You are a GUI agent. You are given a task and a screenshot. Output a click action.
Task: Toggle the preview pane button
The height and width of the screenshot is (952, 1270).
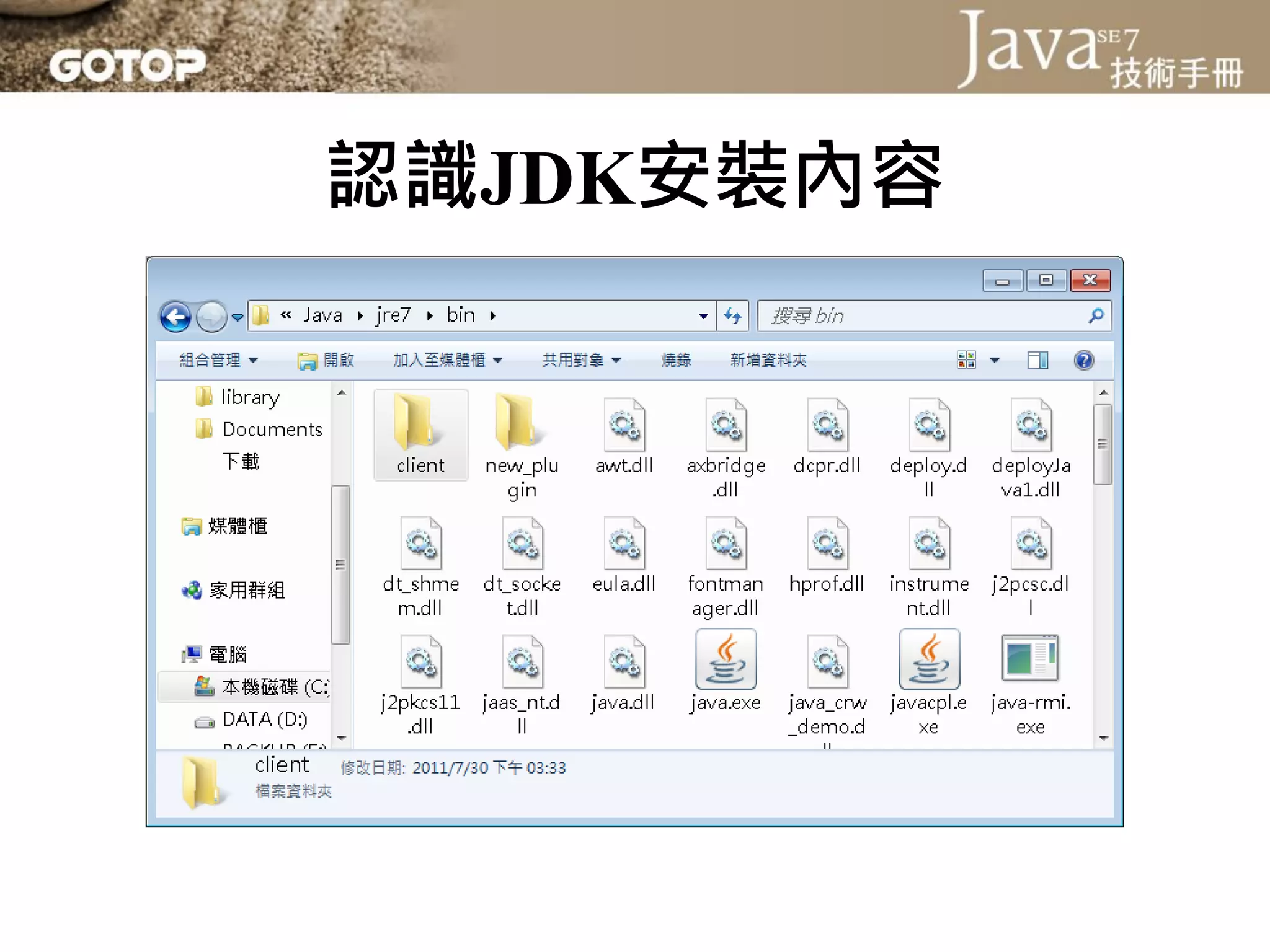pos(1037,360)
